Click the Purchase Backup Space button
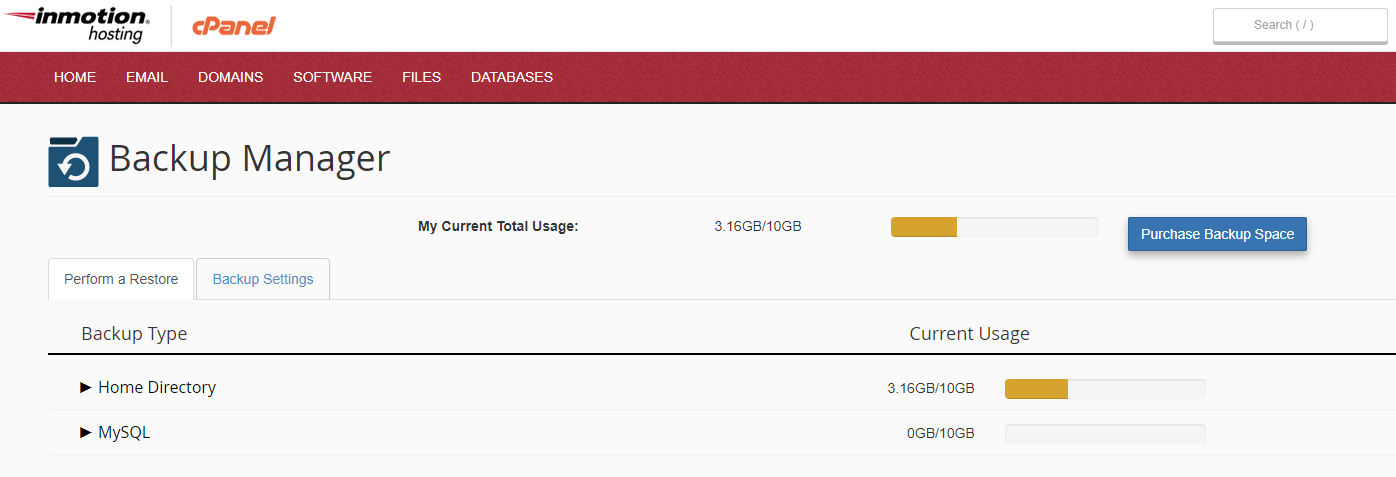The image size is (1396, 477). 1217,234
